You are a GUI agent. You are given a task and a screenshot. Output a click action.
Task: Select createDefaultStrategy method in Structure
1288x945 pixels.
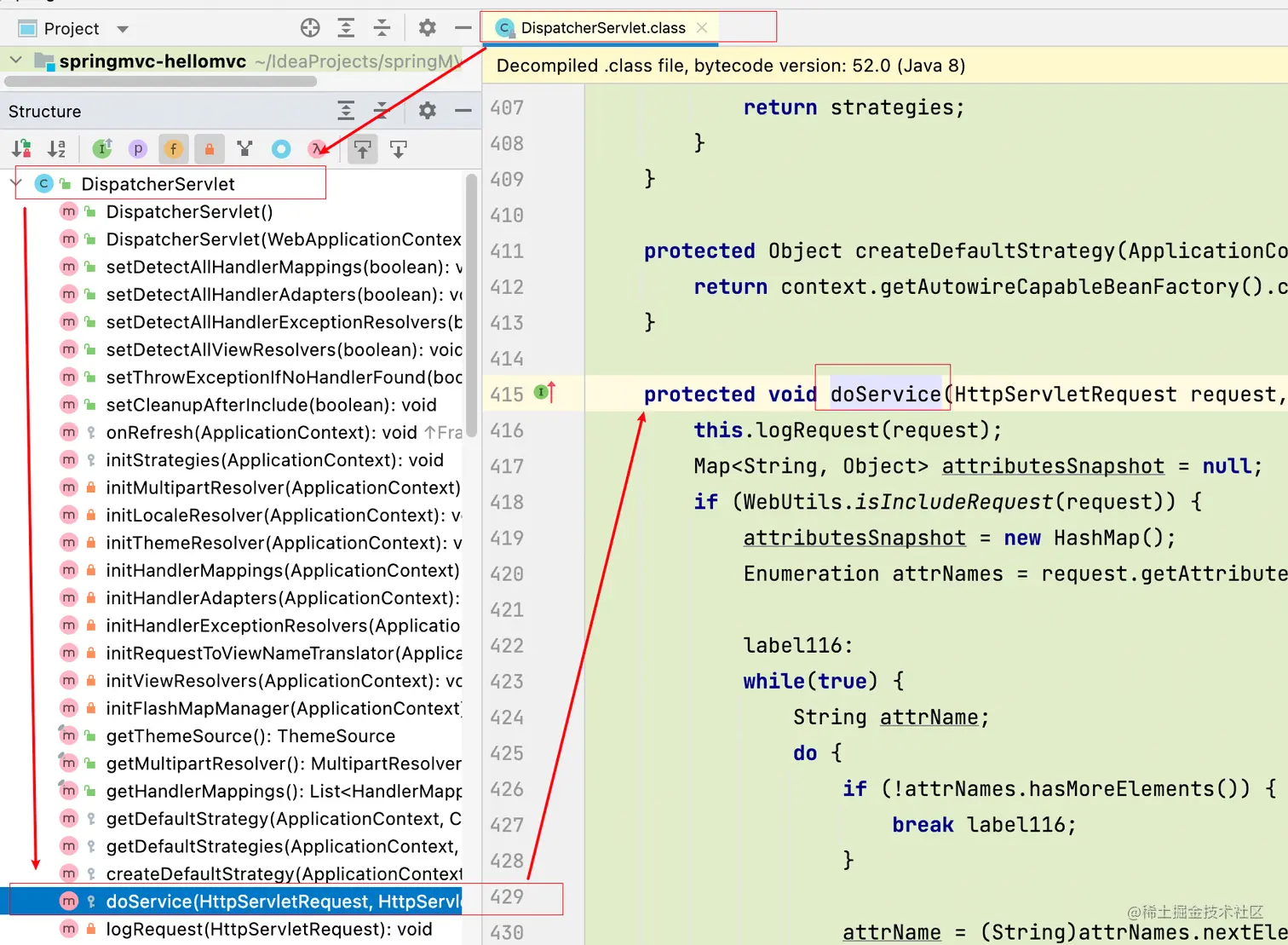pos(284,873)
